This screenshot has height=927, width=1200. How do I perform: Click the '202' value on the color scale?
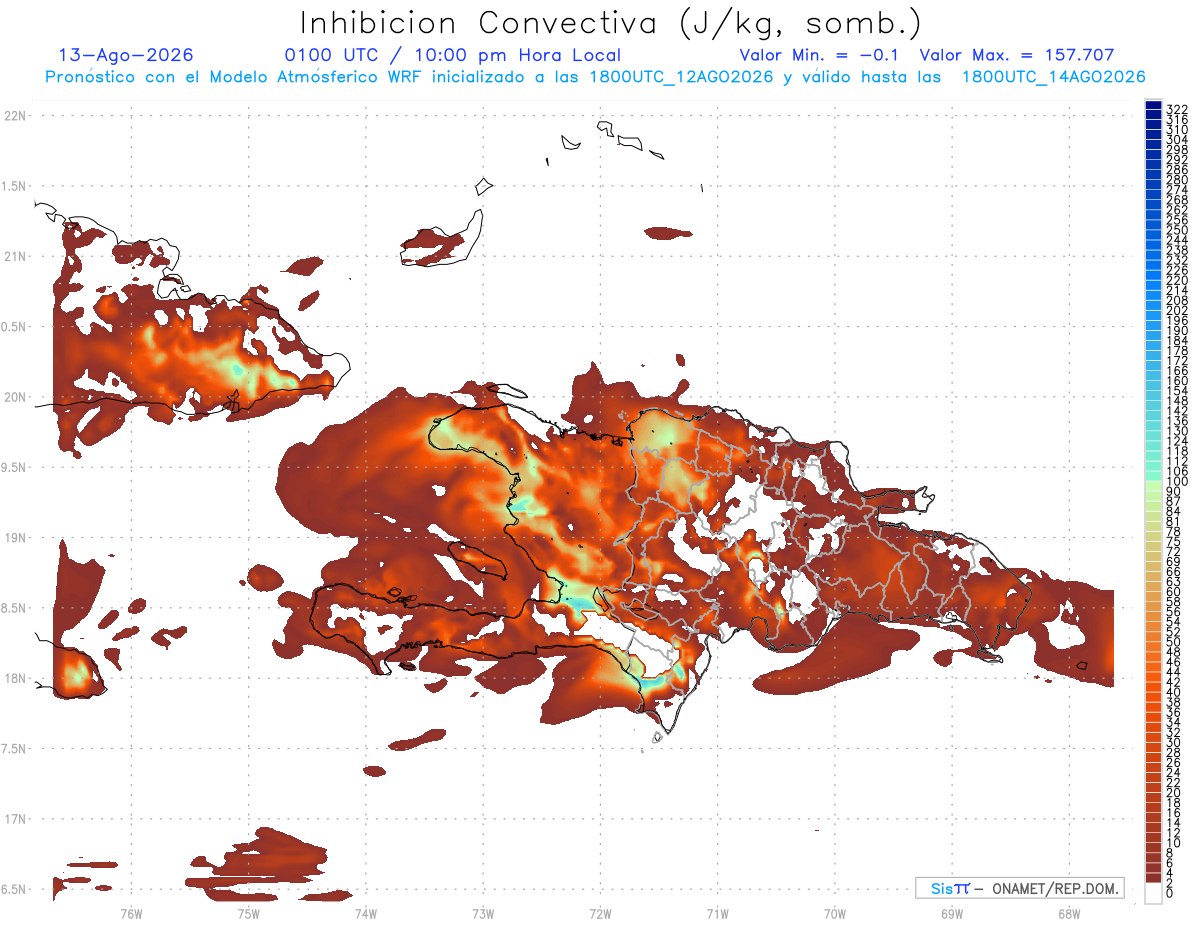(x=1177, y=310)
